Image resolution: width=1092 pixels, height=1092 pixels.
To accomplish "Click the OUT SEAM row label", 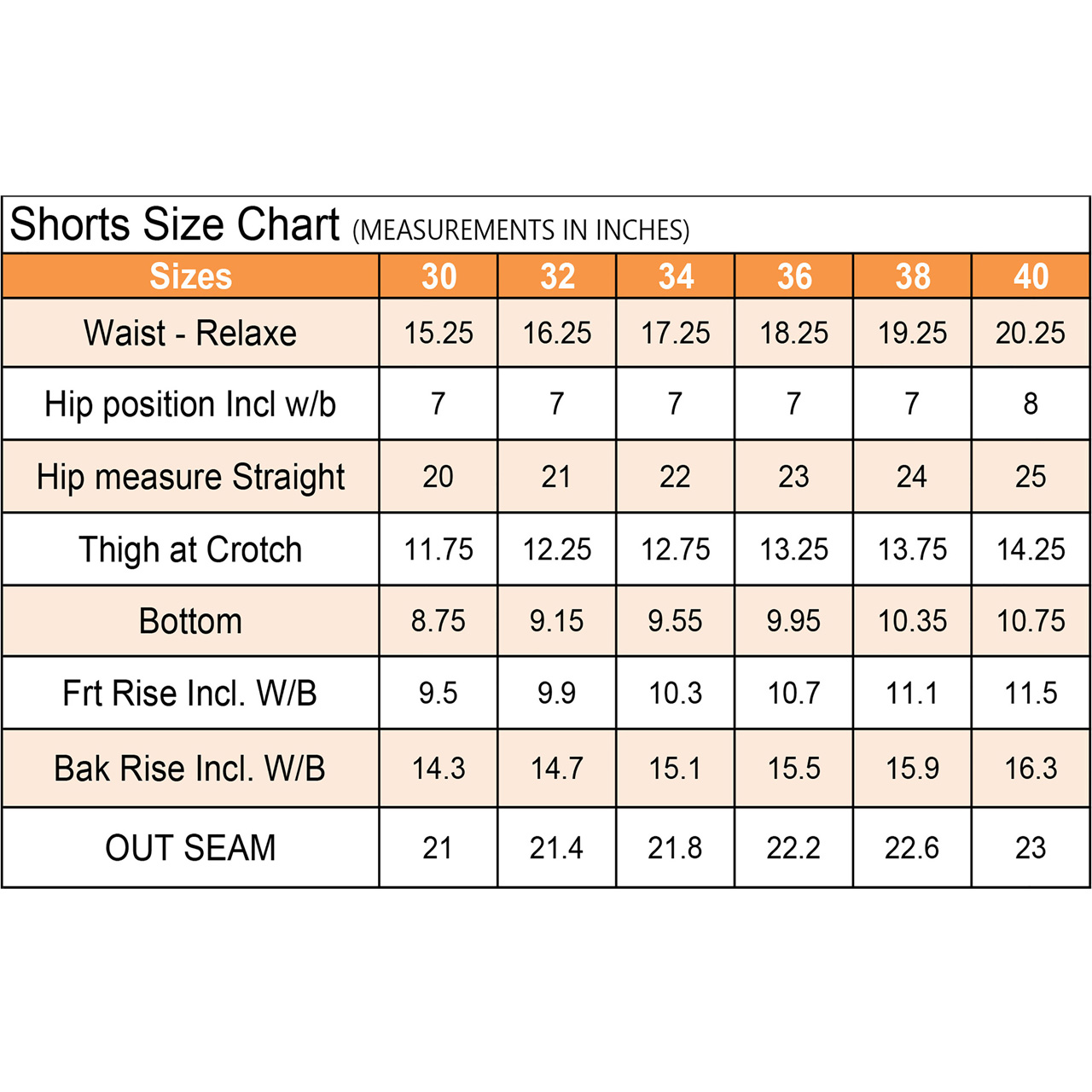I will tap(190, 848).
